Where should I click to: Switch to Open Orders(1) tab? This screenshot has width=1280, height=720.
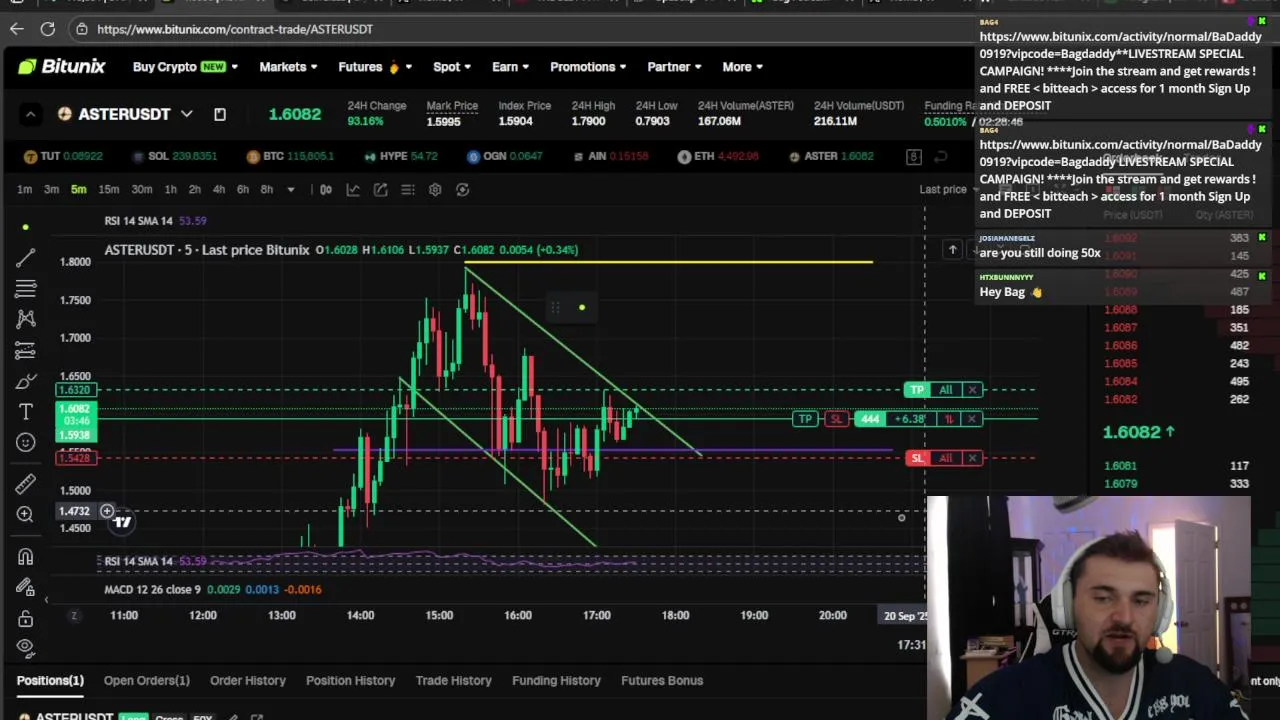coord(146,680)
